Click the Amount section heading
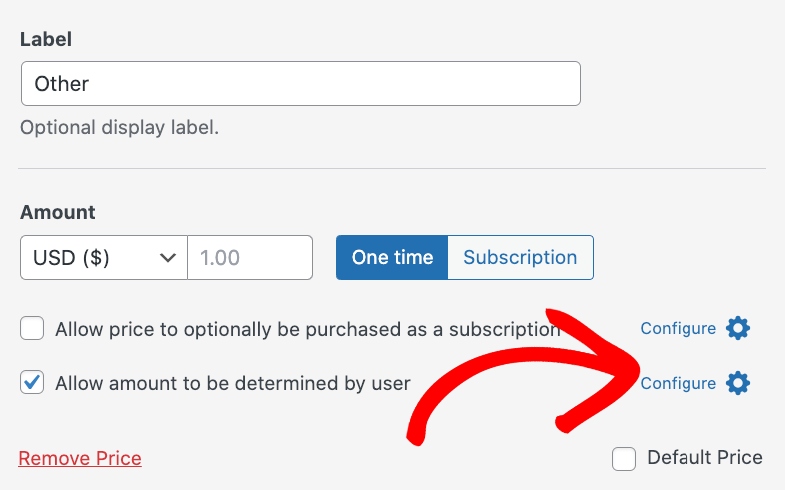The image size is (785, 490). (58, 212)
